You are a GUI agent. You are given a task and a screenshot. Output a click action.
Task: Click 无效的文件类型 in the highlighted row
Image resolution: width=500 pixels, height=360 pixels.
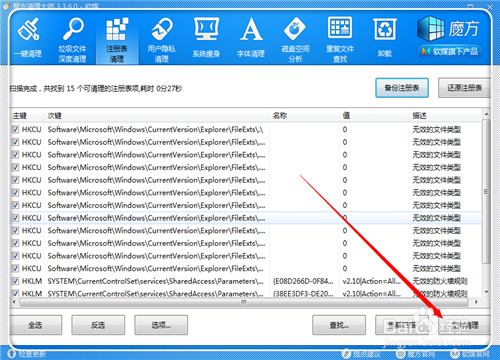click(437, 218)
